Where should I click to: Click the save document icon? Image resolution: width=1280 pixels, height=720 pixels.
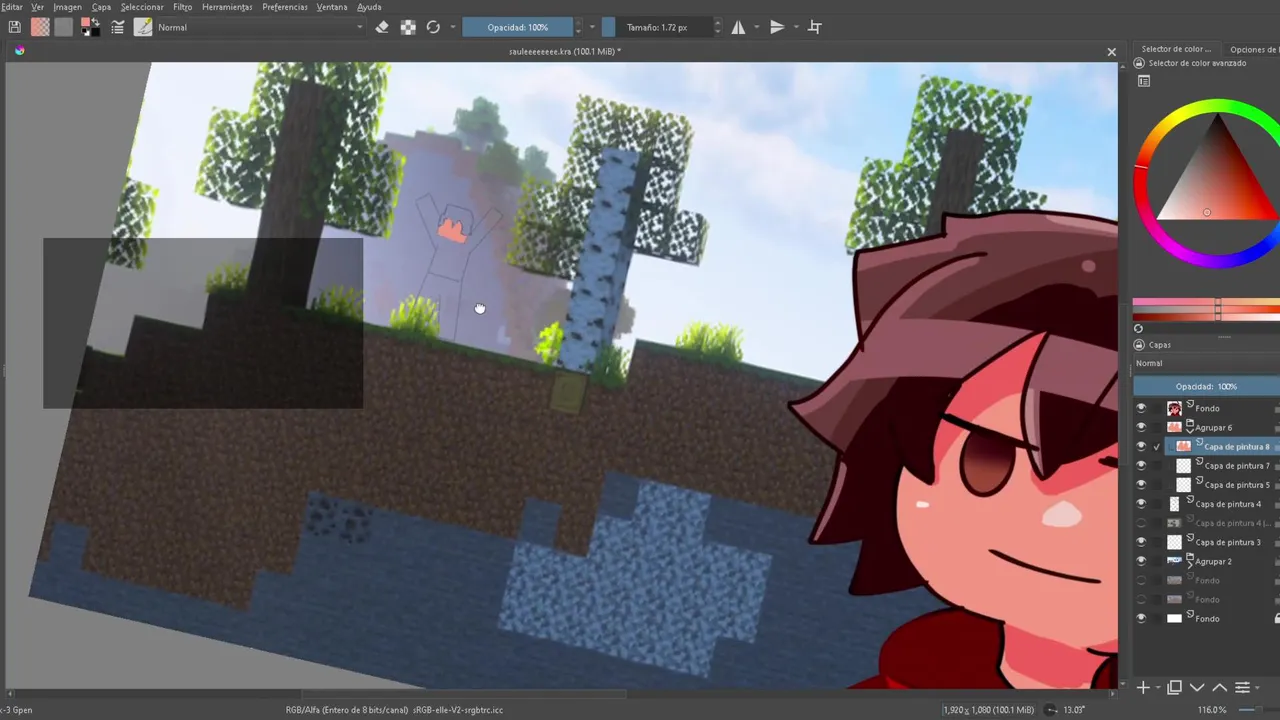click(14, 28)
